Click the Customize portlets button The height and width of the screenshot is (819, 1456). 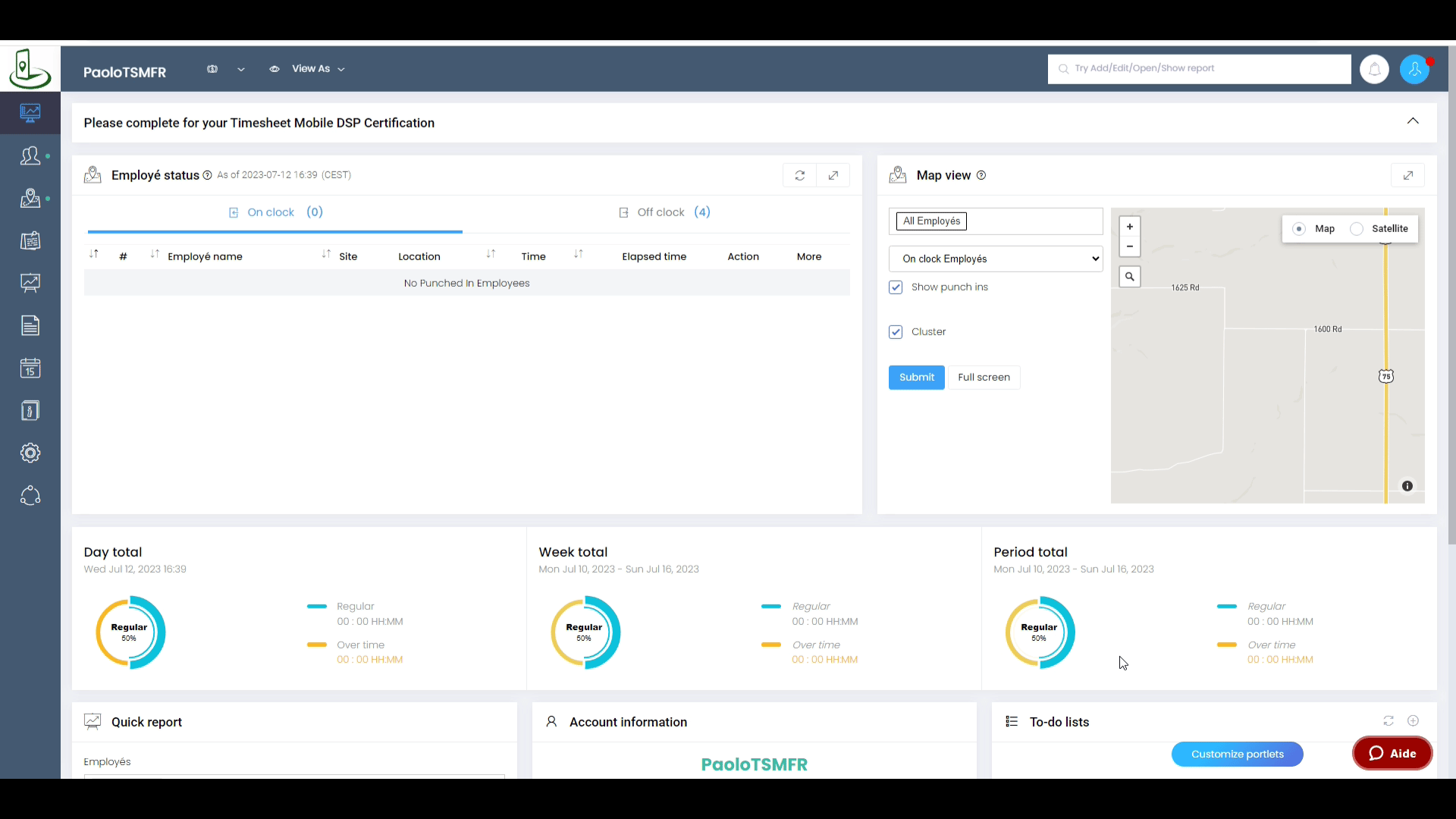pos(1237,754)
